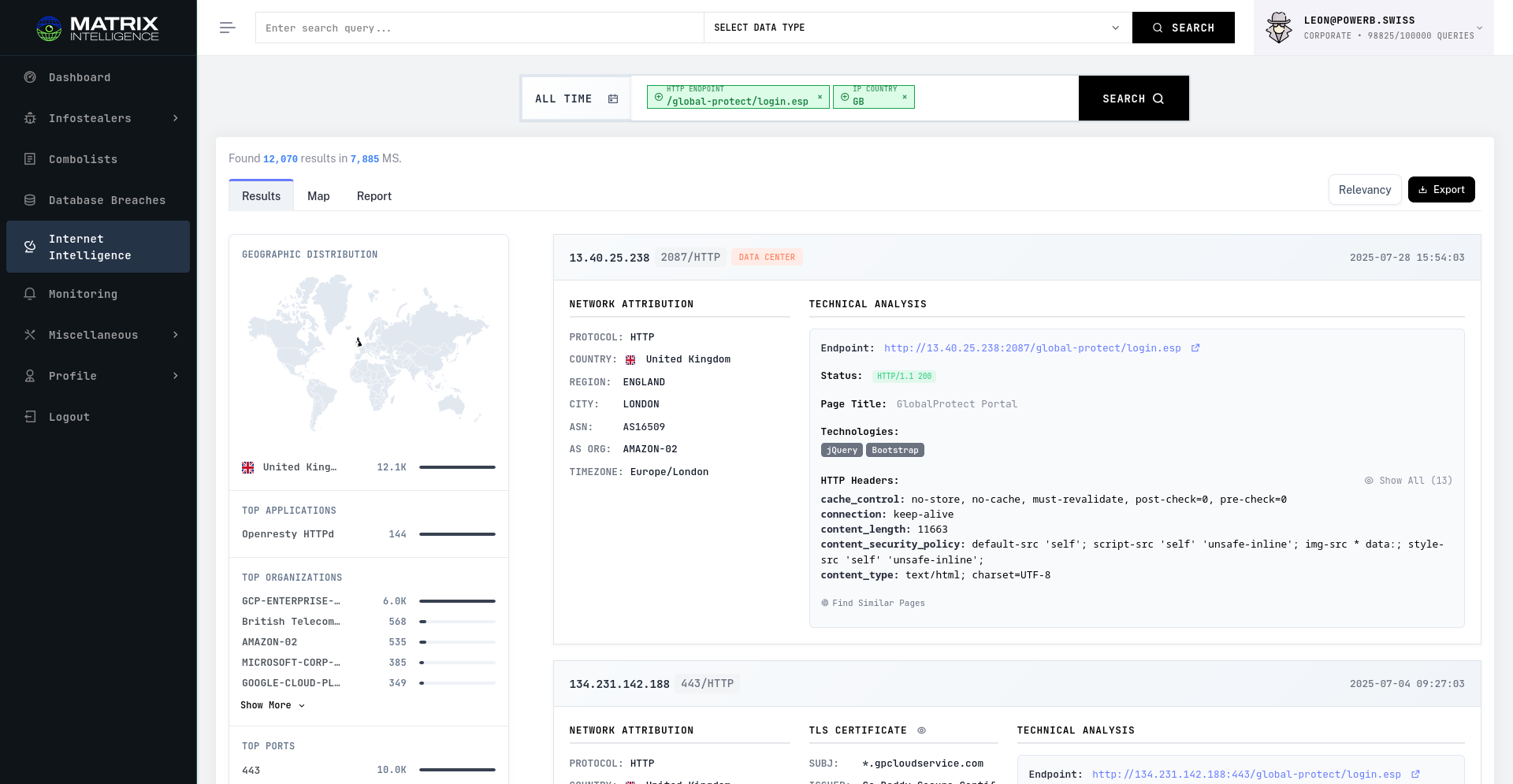Switch to the Report tab
The height and width of the screenshot is (784, 1513).
[374, 196]
